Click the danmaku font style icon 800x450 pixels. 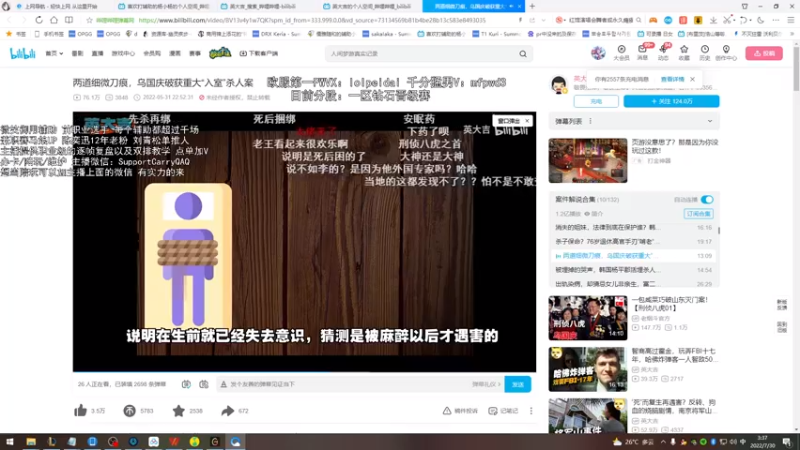click(223, 384)
